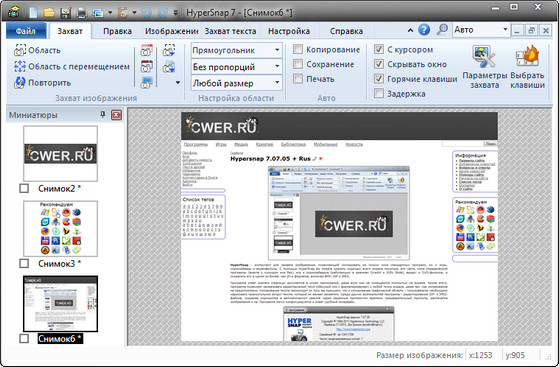Enable the Копирование checkbox
This screenshot has height=367, width=559.
click(298, 49)
